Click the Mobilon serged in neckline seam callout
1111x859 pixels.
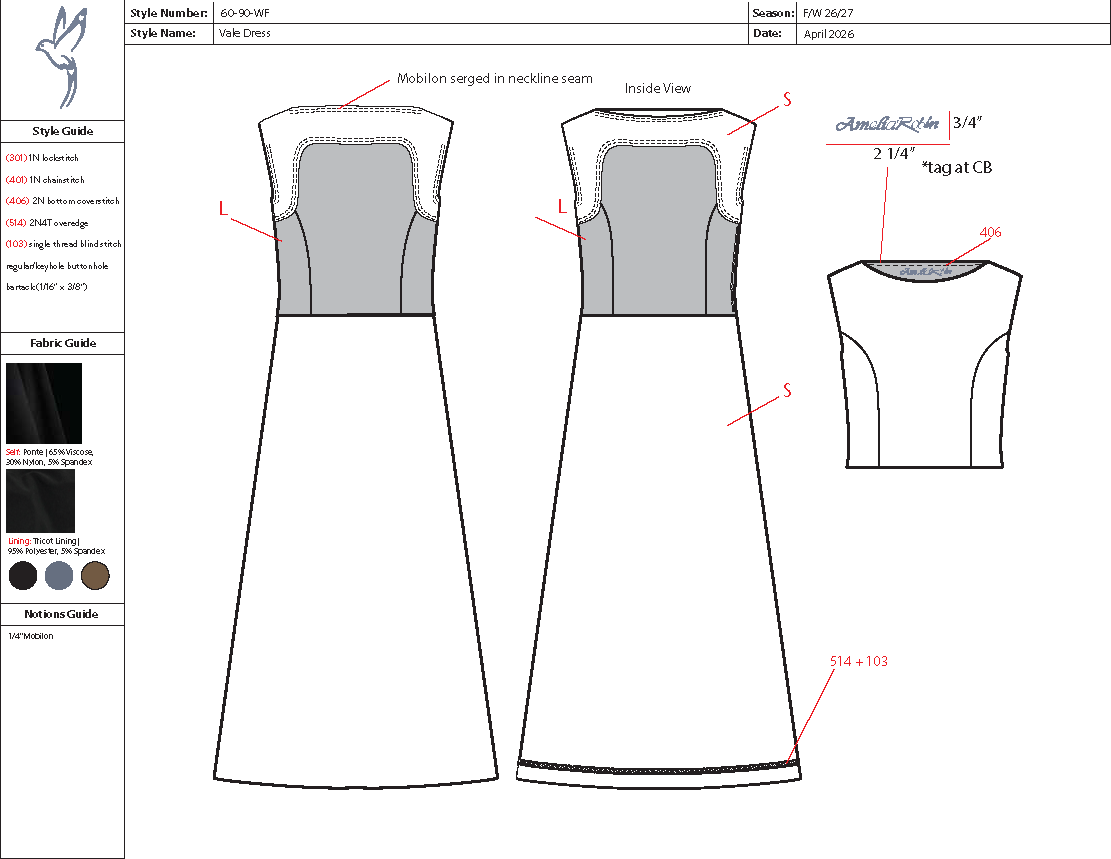(x=495, y=78)
